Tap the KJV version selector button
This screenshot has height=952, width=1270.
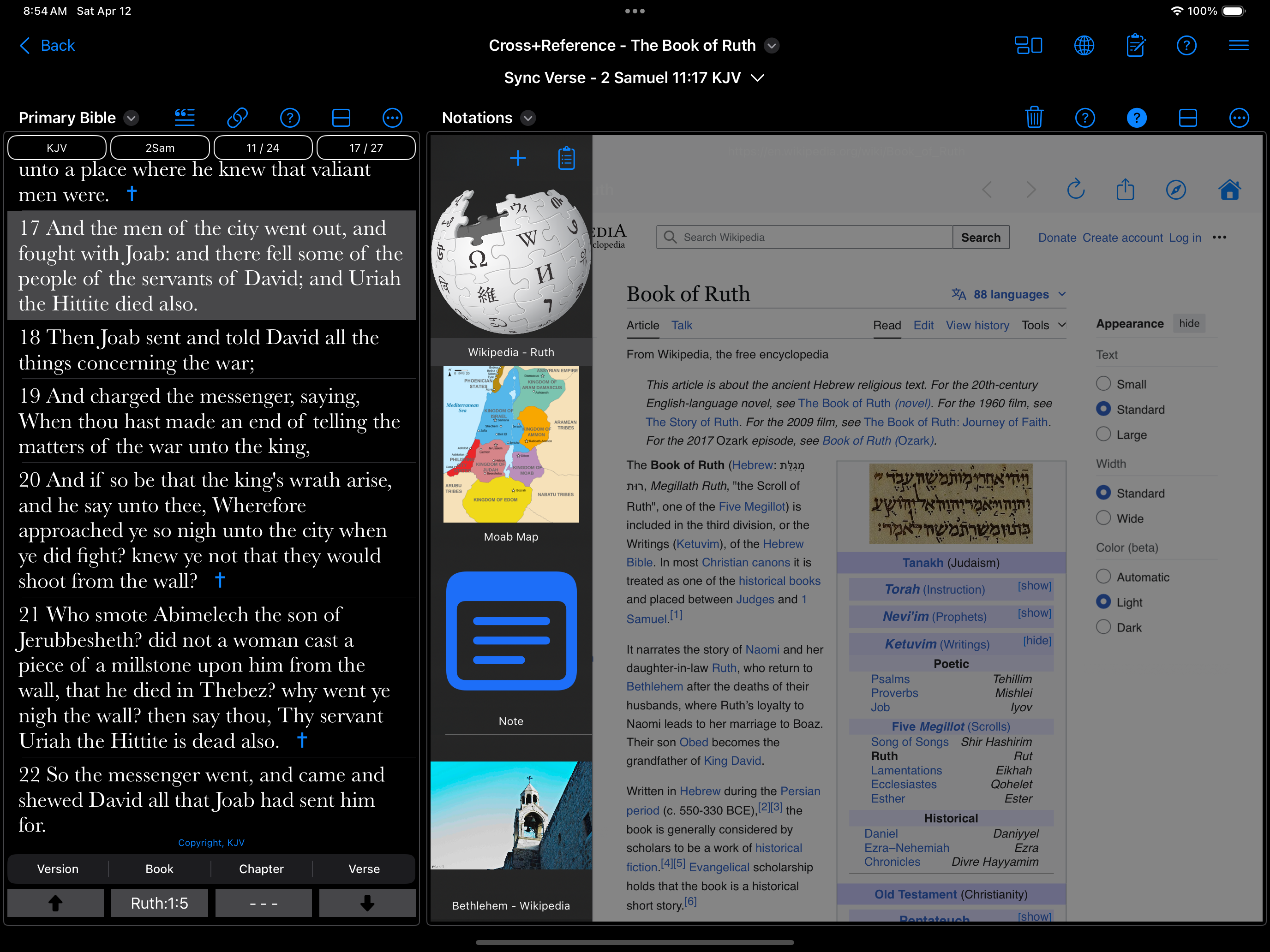click(x=57, y=148)
